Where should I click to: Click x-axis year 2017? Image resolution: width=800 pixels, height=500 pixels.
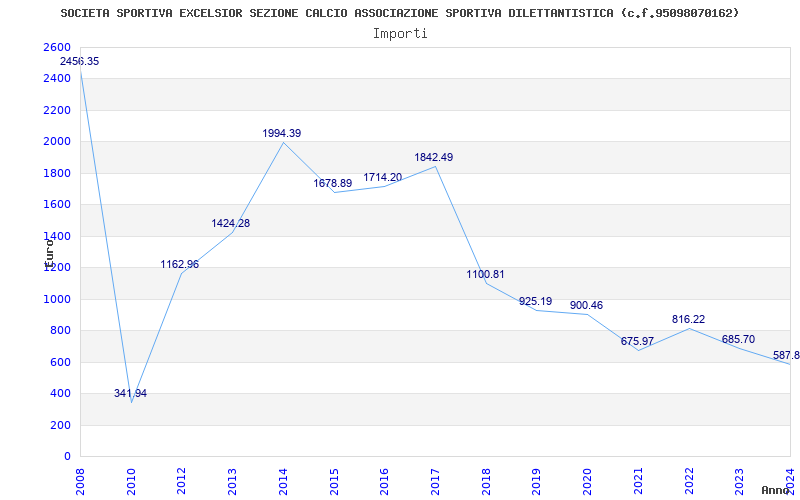click(435, 482)
